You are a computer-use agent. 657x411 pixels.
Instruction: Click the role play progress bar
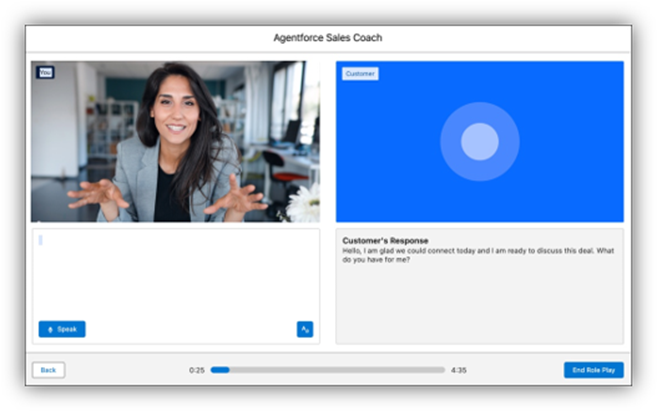[x=327, y=370]
